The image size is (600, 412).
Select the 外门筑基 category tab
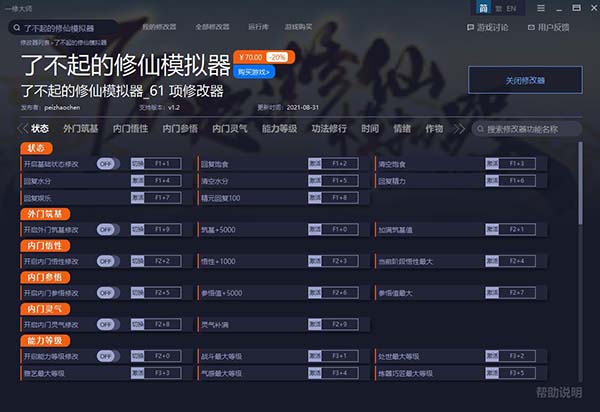click(81, 129)
